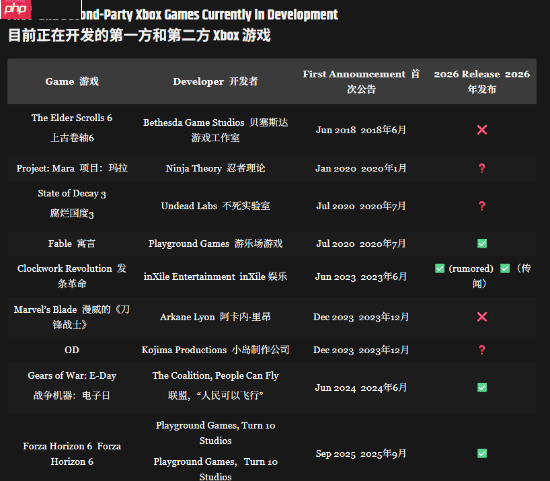Select 'Forza Horizon 6' game name
The image size is (550, 481).
pyautogui.click(x=58, y=446)
